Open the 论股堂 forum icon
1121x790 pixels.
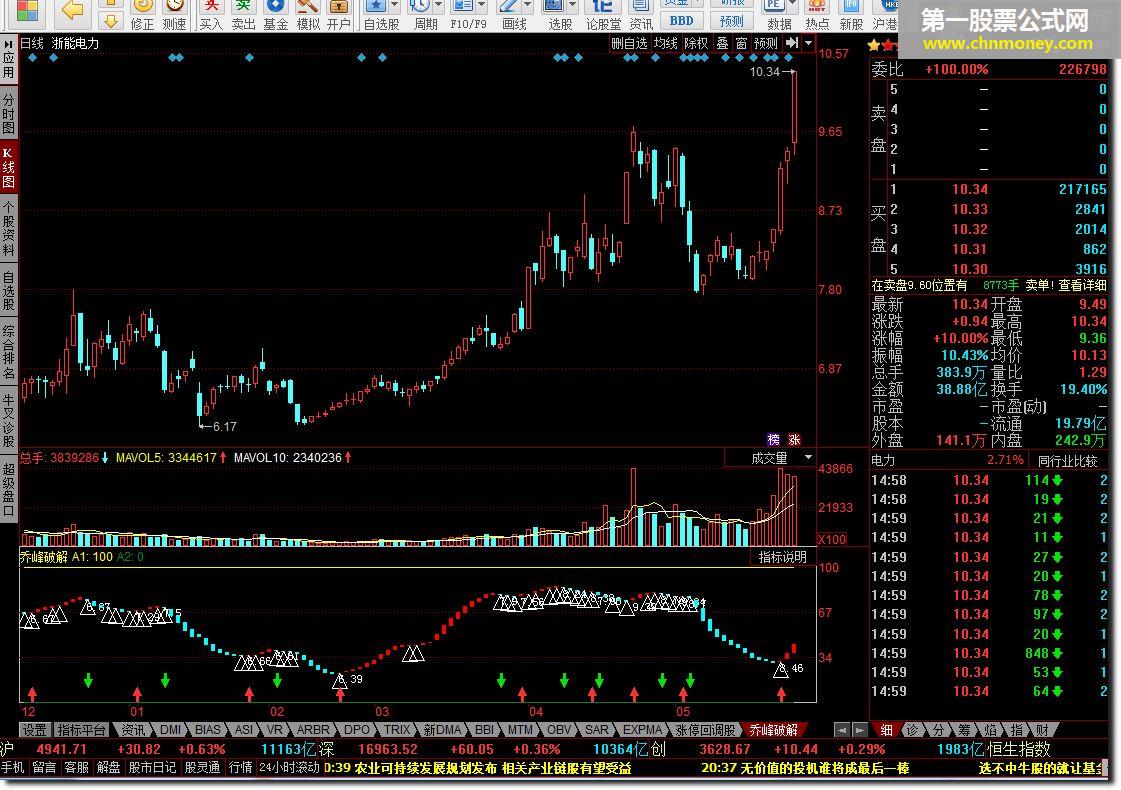[x=603, y=15]
